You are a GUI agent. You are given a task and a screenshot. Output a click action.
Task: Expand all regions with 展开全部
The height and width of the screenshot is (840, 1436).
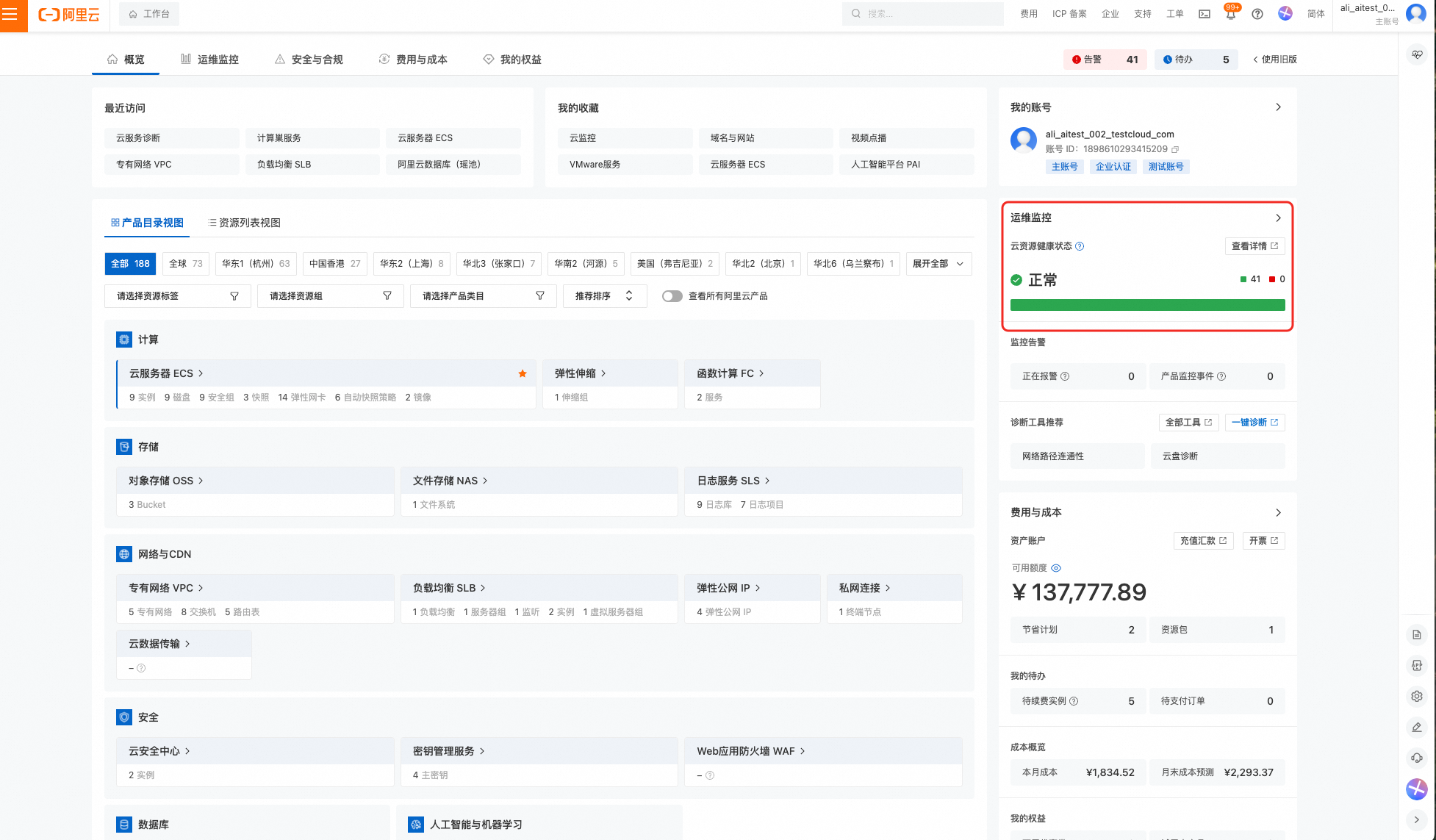938,264
